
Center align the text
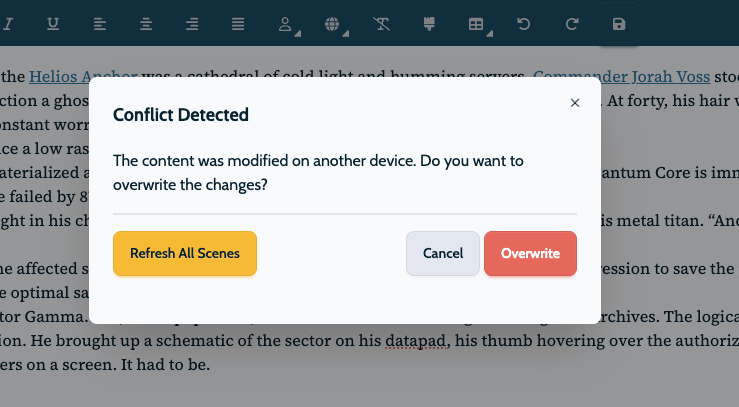(146, 23)
